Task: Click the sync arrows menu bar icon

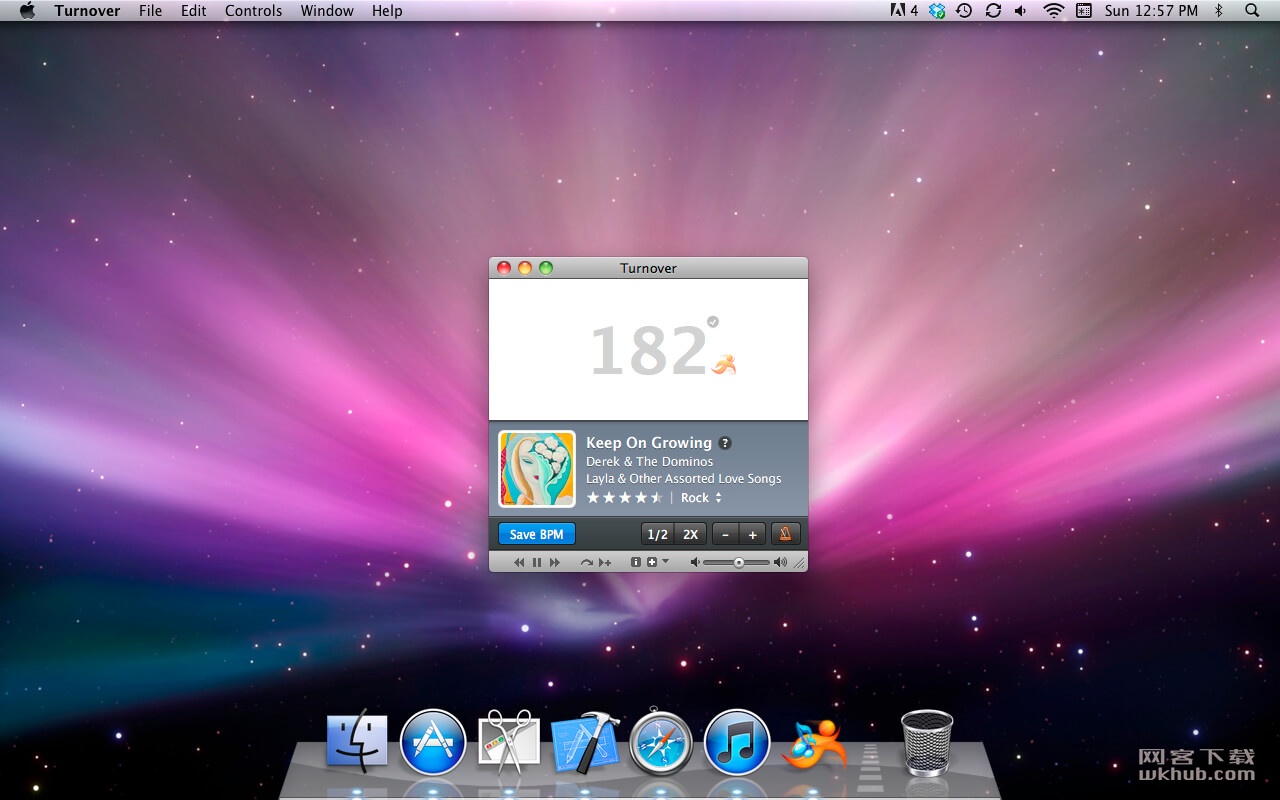Action: click(x=993, y=11)
